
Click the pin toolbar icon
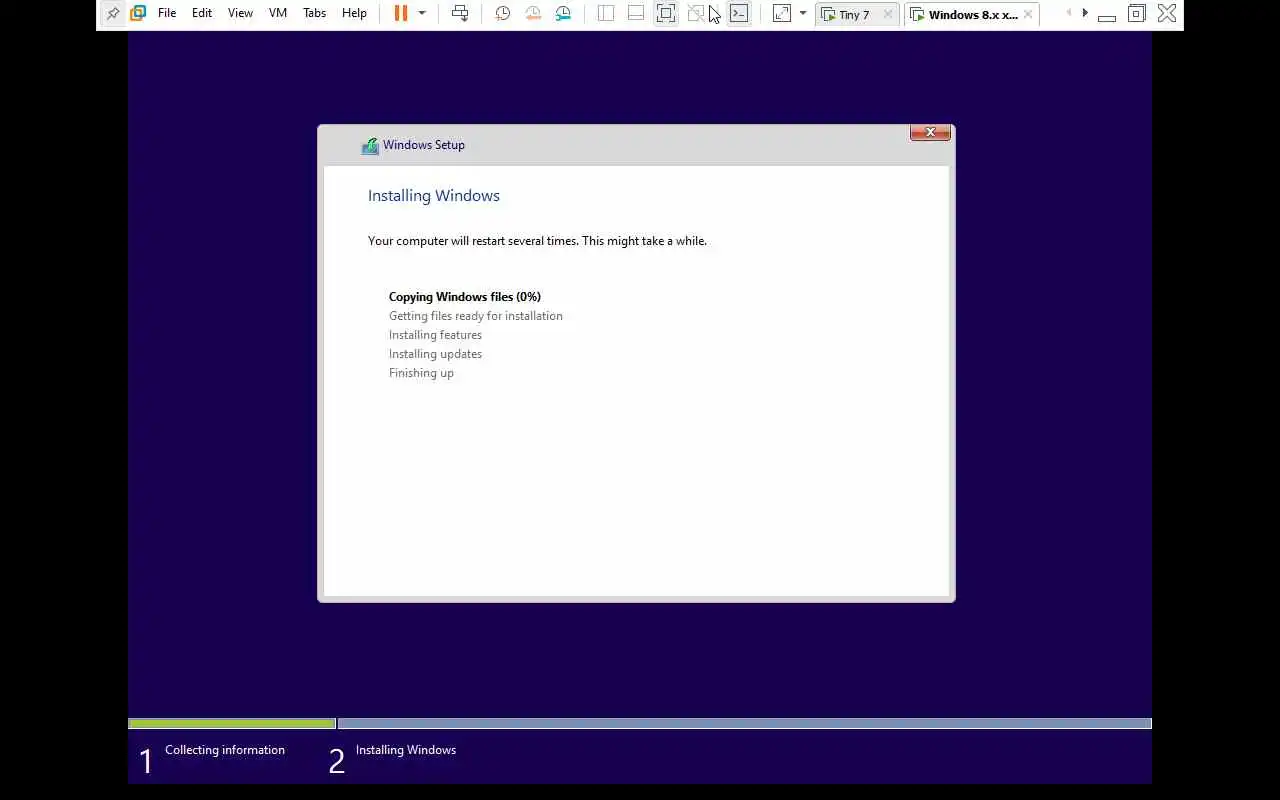pos(112,14)
